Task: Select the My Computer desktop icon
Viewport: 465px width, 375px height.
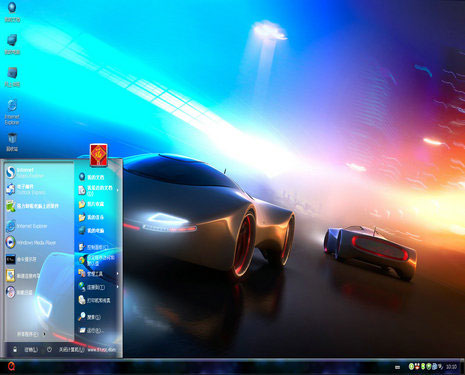Action: (x=12, y=44)
